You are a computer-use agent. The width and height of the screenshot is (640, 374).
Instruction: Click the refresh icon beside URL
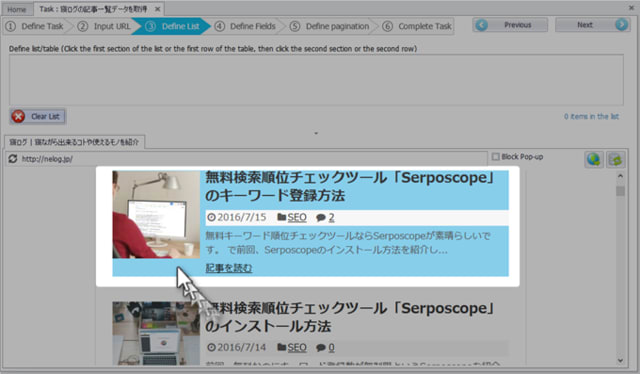tap(13, 158)
